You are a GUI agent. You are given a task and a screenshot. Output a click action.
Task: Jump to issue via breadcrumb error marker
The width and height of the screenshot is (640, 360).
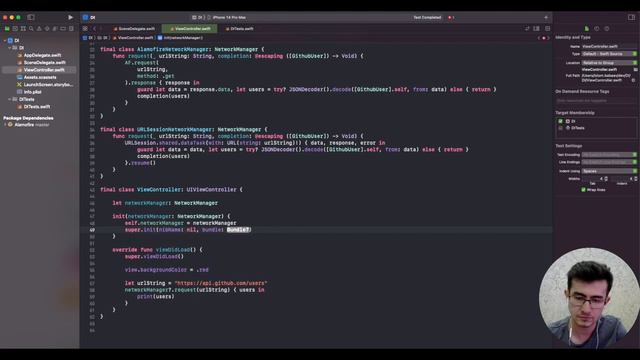click(543, 38)
